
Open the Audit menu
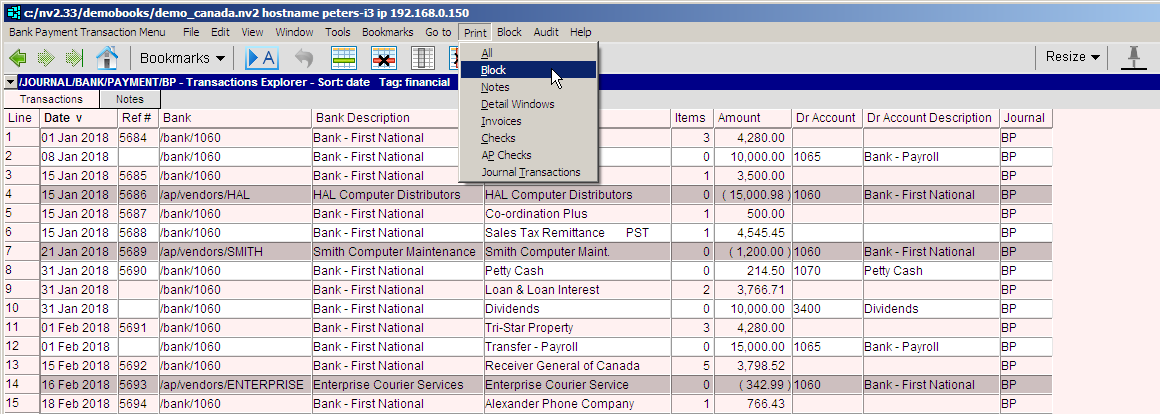[546, 32]
